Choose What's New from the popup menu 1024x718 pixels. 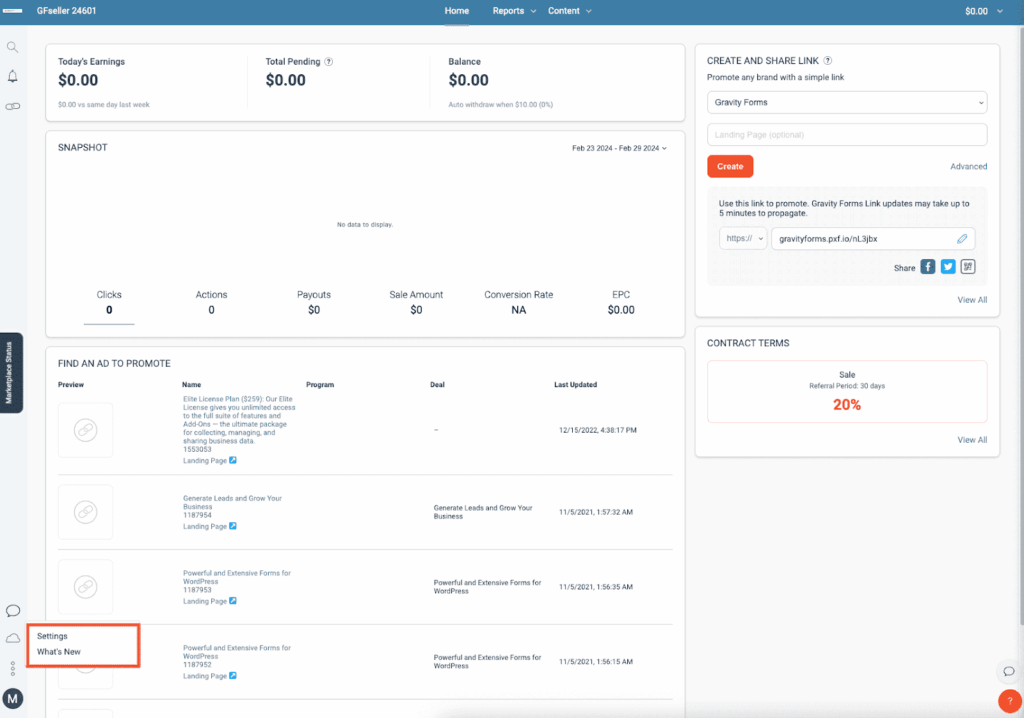coord(59,651)
